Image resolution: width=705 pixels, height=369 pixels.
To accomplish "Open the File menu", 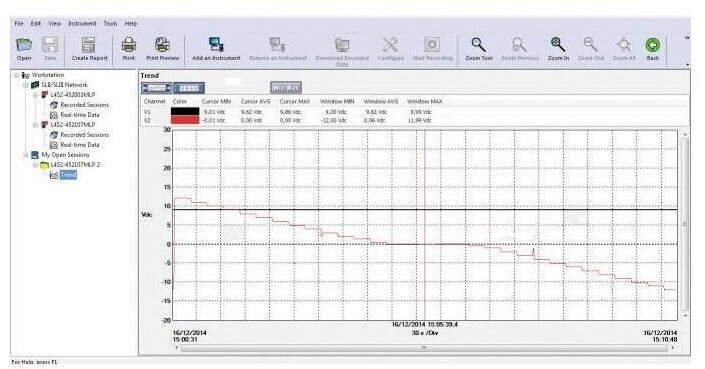I will pyautogui.click(x=19, y=23).
